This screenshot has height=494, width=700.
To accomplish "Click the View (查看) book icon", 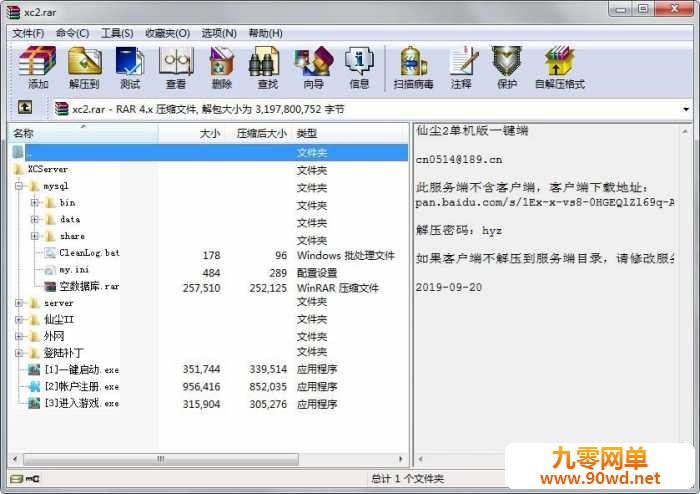I will 176,62.
